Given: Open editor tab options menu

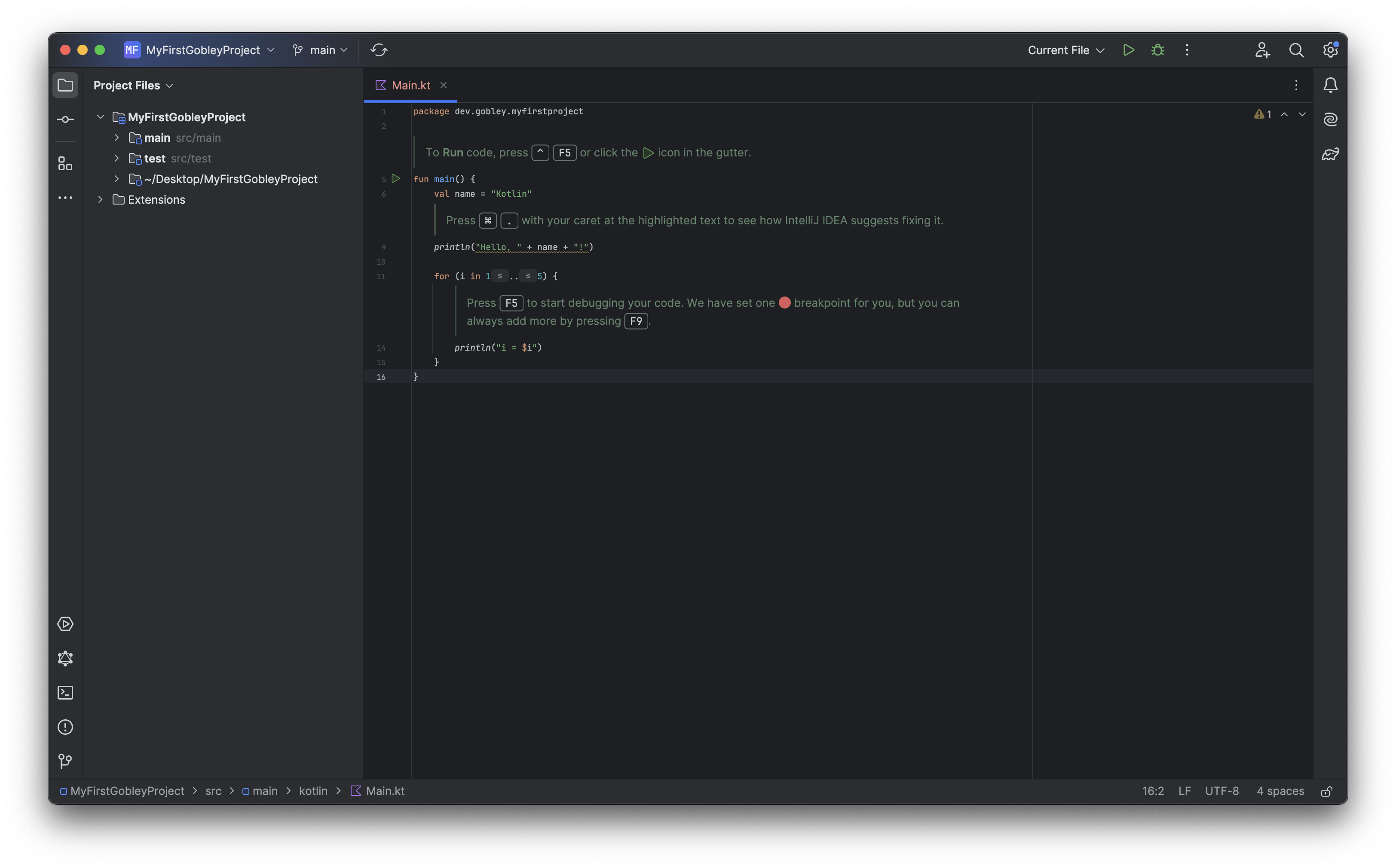Looking at the screenshot, I should 1296,85.
